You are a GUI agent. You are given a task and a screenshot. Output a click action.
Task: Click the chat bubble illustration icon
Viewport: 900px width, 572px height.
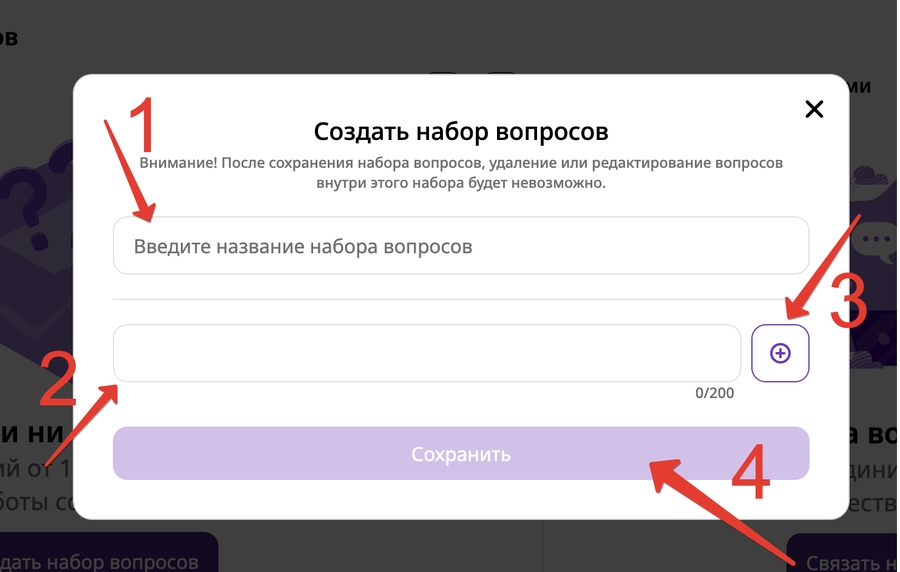(877, 240)
